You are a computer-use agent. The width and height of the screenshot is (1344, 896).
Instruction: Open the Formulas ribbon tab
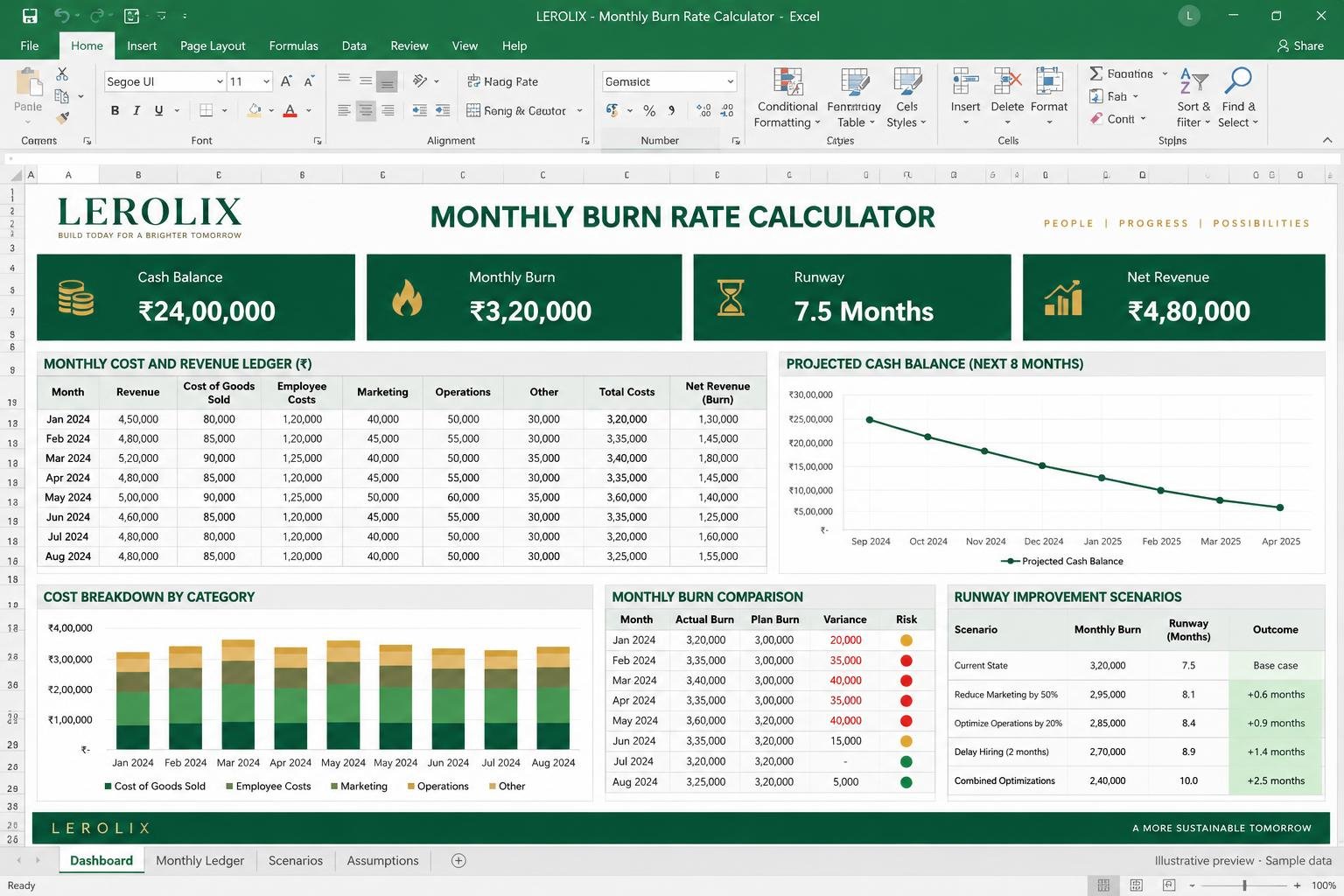coord(293,45)
